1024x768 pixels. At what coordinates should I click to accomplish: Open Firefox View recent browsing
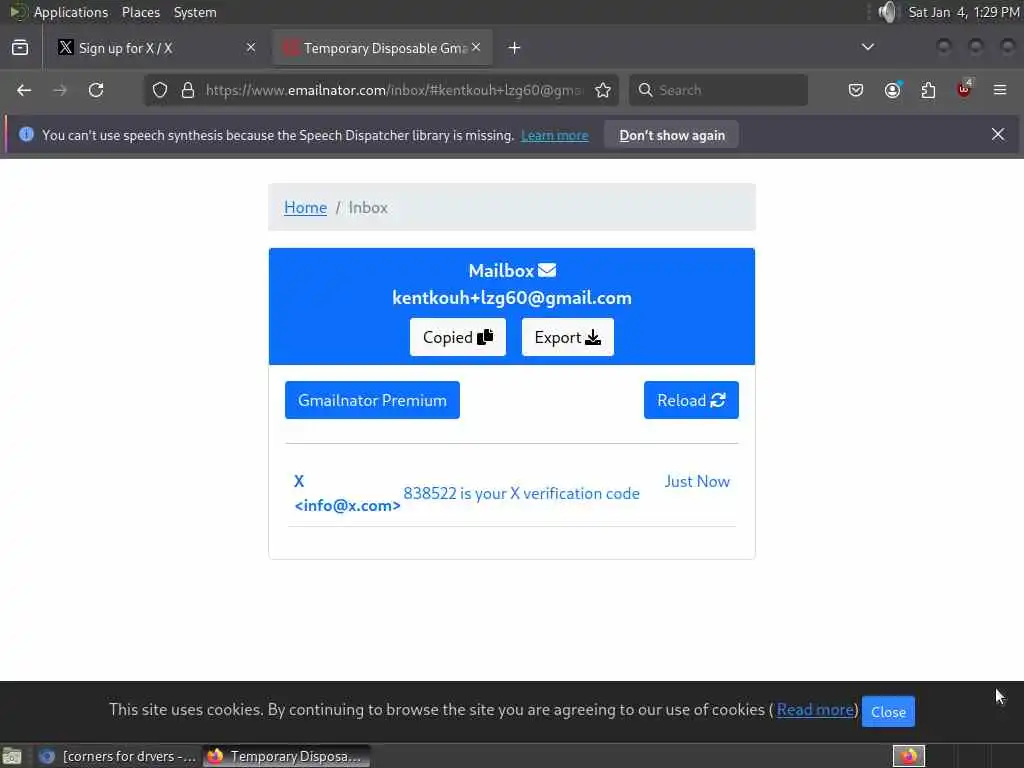(x=20, y=48)
